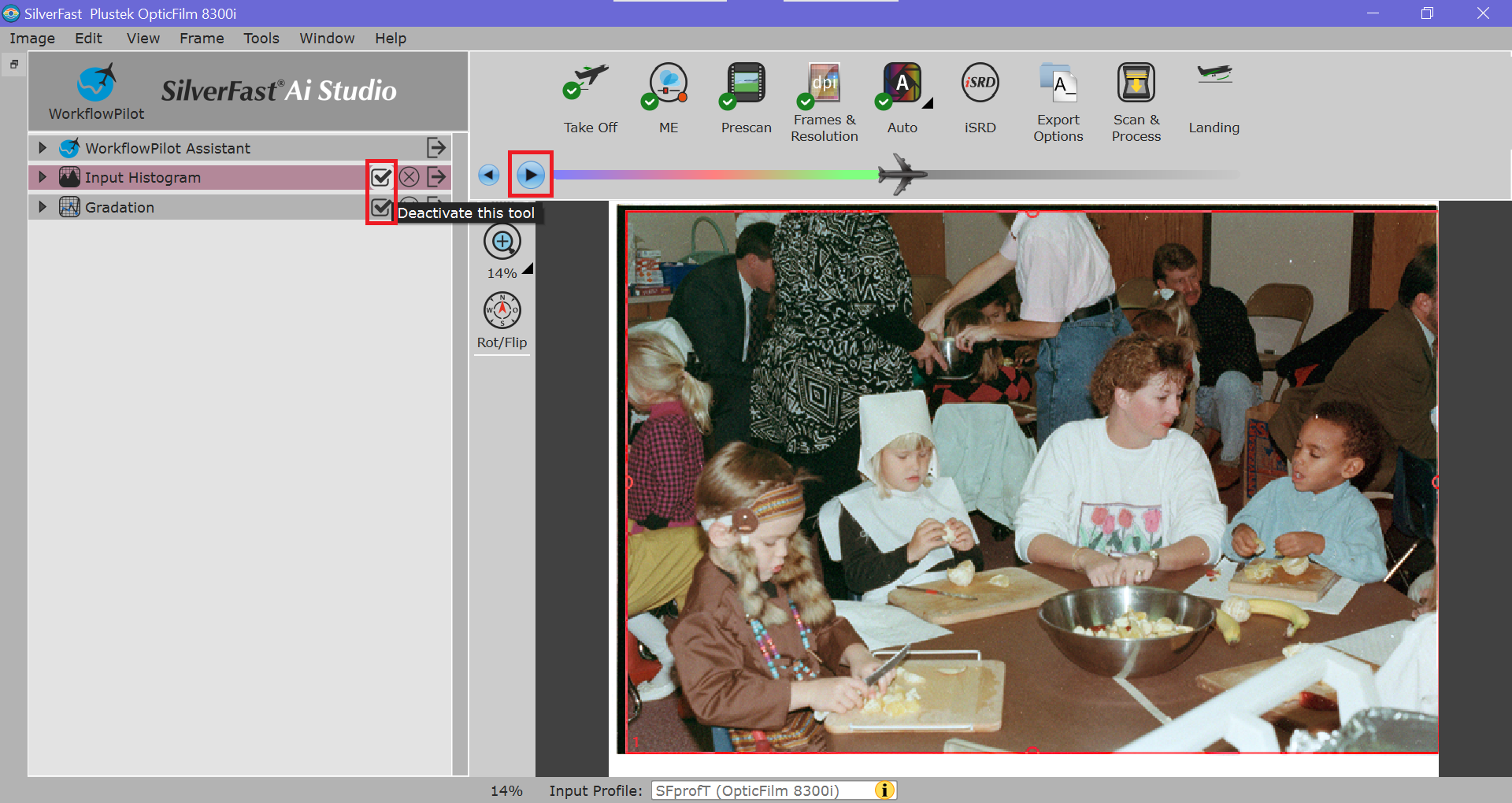Screen dimensions: 1512x803
Task: Select the Input Histogram row label
Action: [143, 177]
